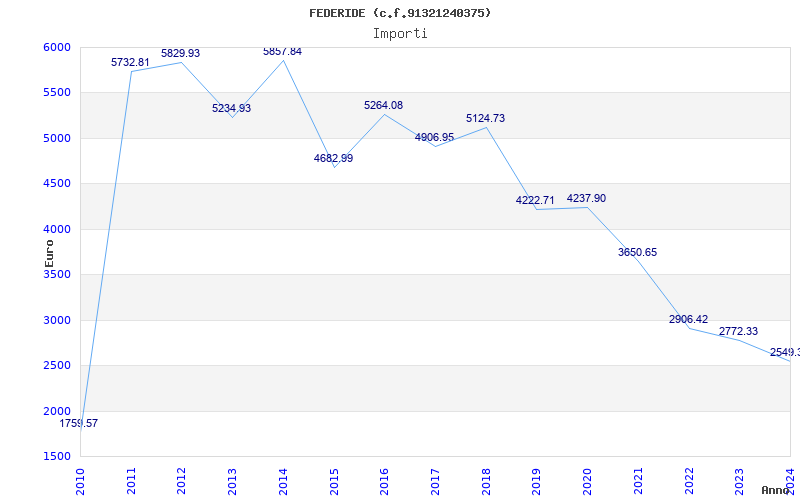800x500 pixels.
Task: Click the Euro y-axis label
Action: pyautogui.click(x=49, y=251)
